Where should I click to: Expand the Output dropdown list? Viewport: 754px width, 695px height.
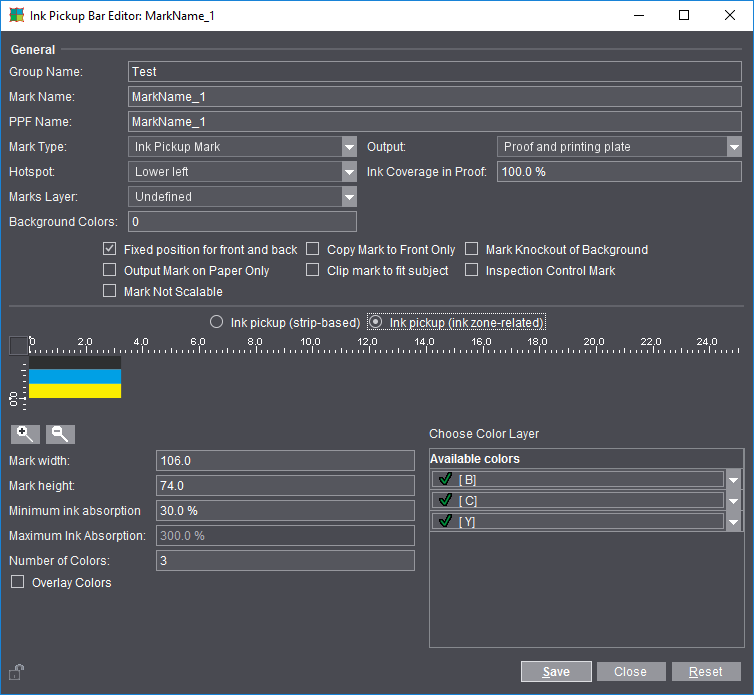tap(734, 147)
